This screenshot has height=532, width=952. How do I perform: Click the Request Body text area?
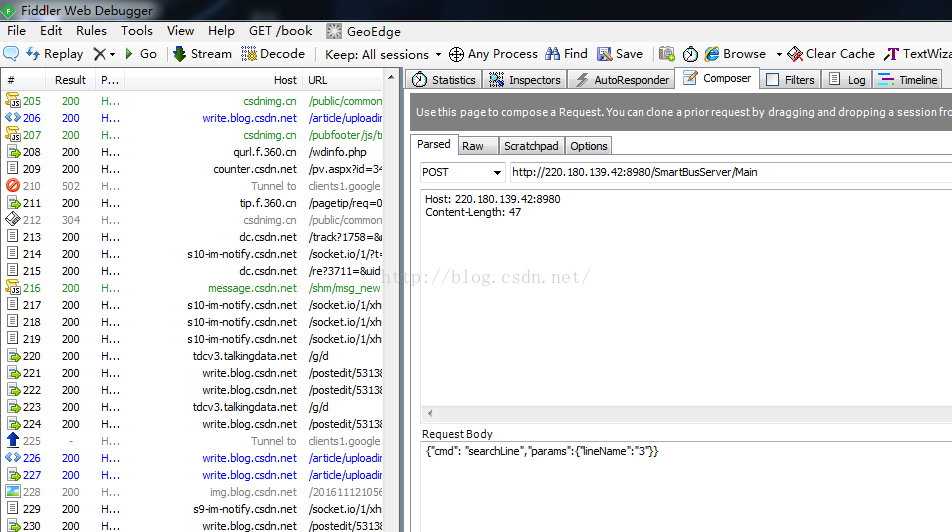(x=686, y=487)
